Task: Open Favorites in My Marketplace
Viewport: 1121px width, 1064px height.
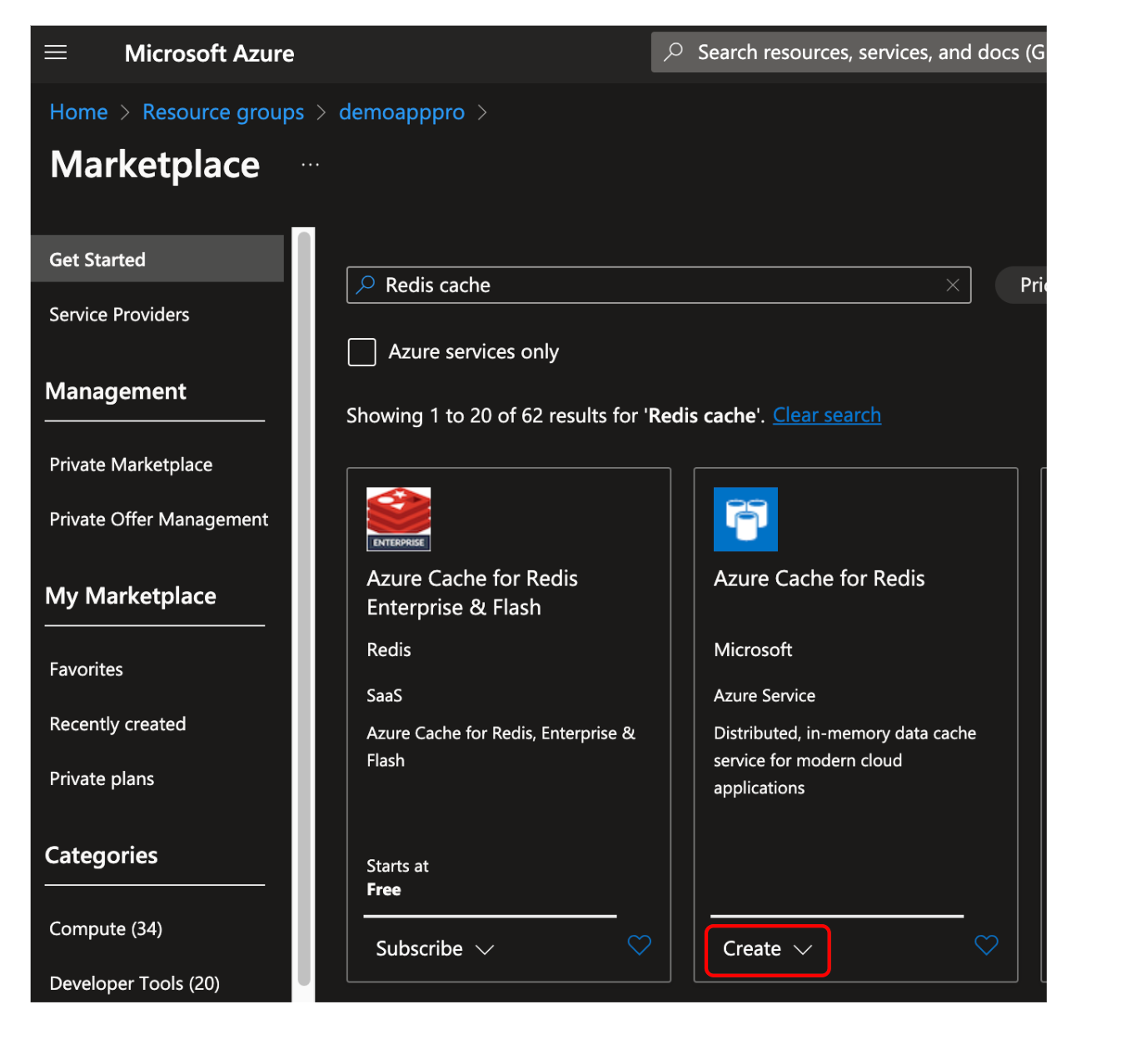Action: 86,669
